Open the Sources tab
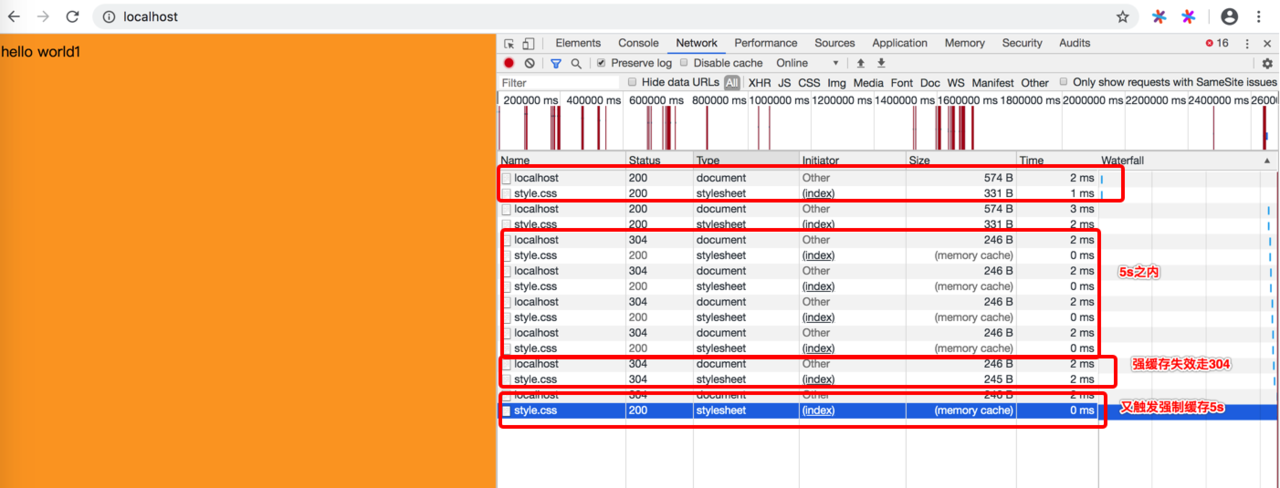This screenshot has height=488, width=1280. (834, 43)
